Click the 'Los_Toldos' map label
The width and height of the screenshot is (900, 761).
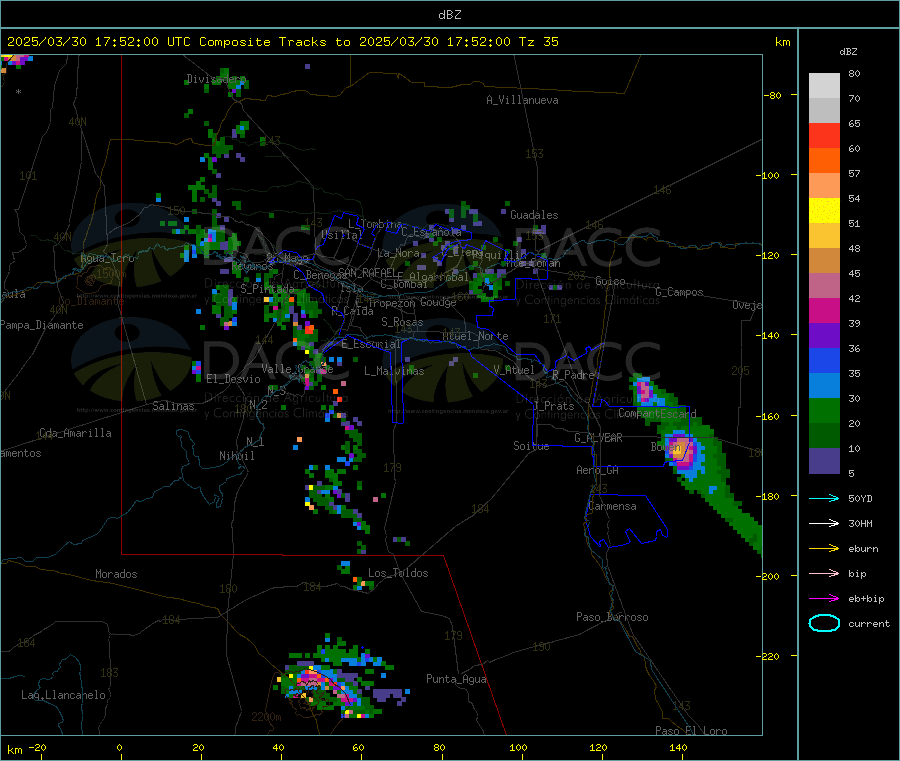click(398, 573)
